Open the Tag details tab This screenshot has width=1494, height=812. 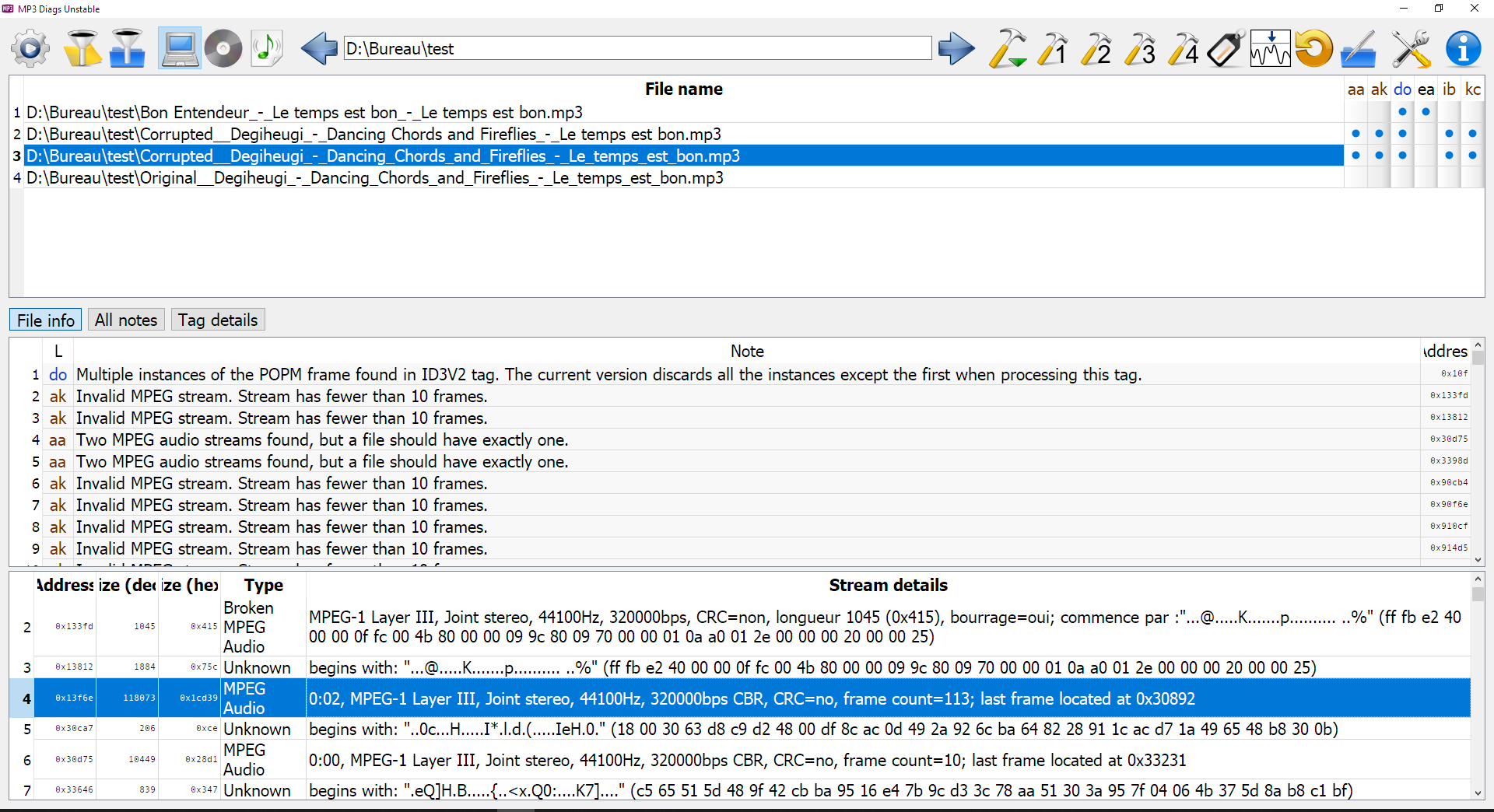pyautogui.click(x=218, y=320)
